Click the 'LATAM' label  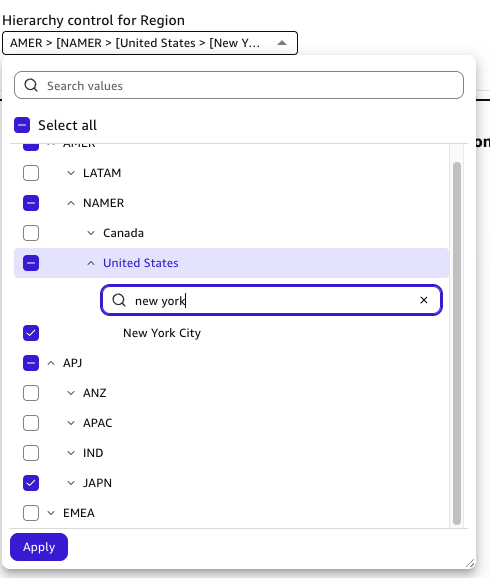click(x=102, y=173)
